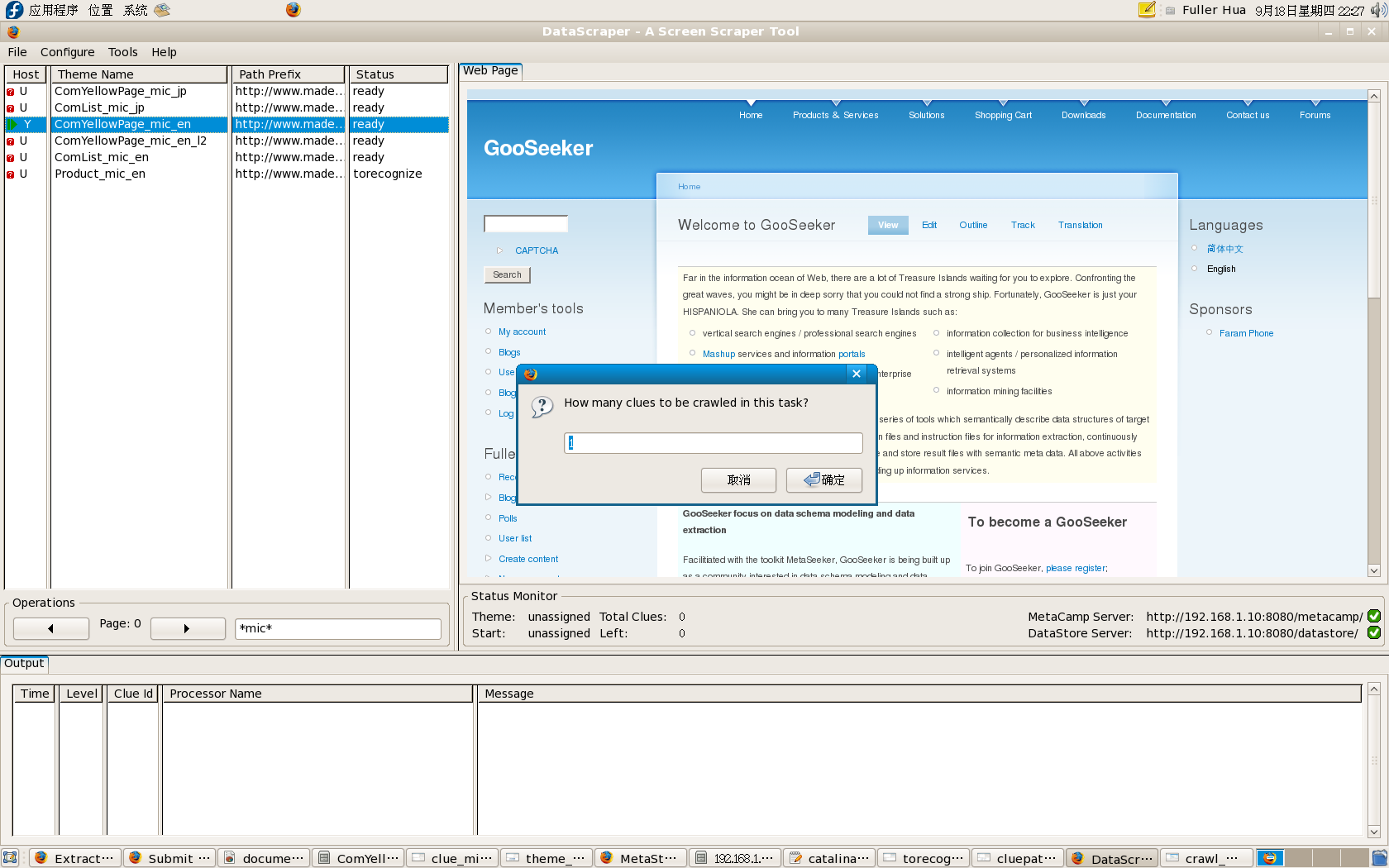Open the 應用程序 applications menu
The image size is (1389, 868).
point(53,10)
